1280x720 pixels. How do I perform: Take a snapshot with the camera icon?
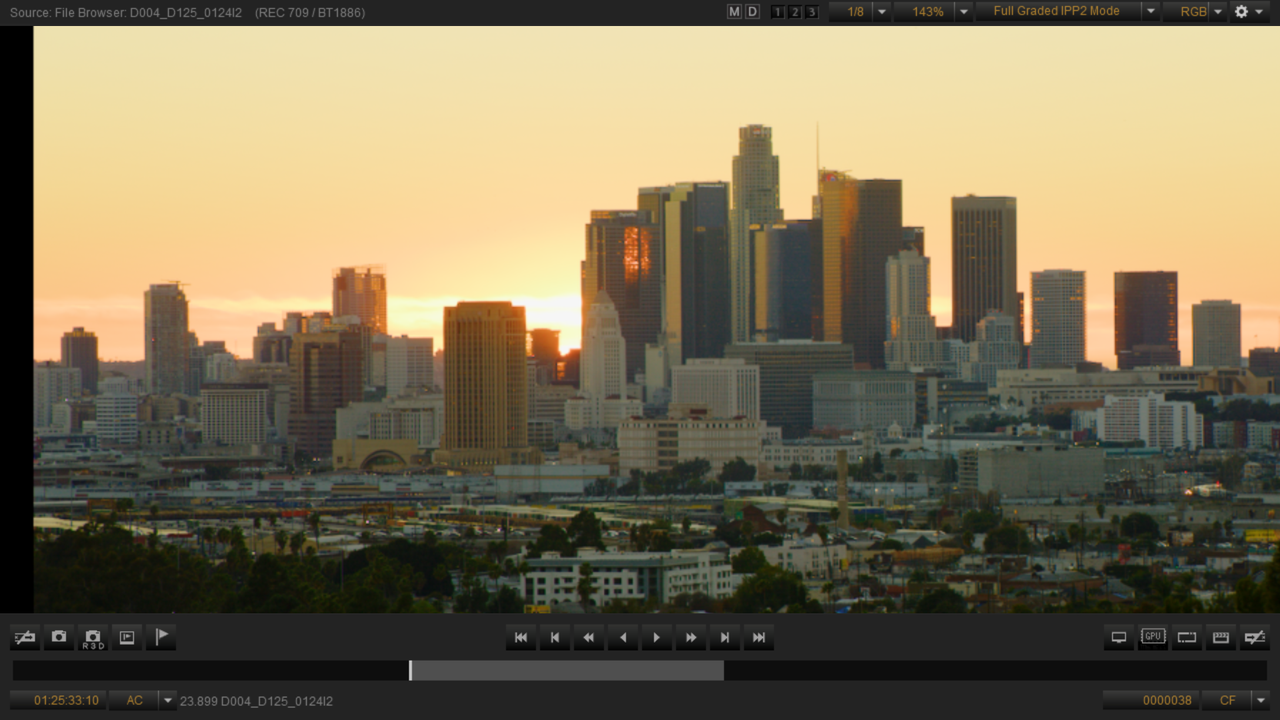58,637
